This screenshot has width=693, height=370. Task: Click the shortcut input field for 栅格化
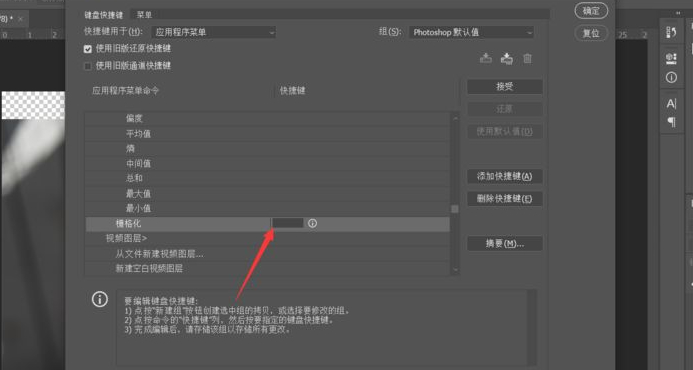pos(288,223)
